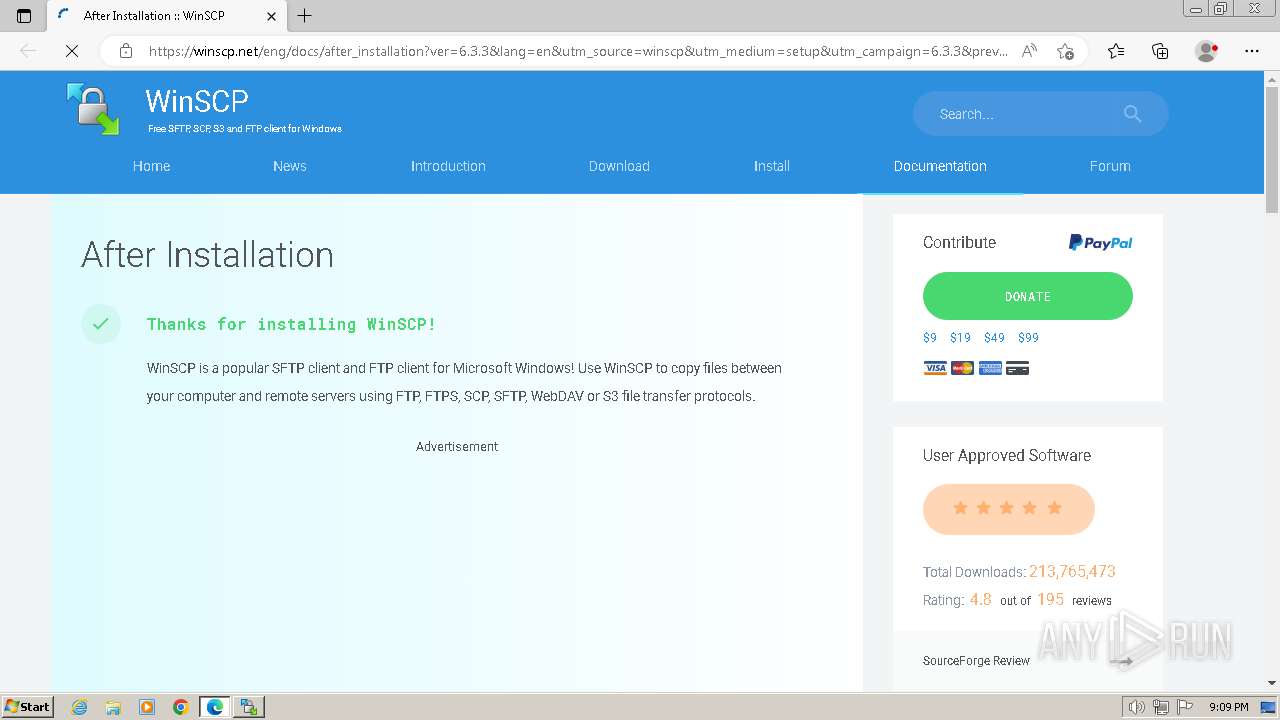
Task: Select the Microsoft Edge taskbar icon
Action: 215,707
